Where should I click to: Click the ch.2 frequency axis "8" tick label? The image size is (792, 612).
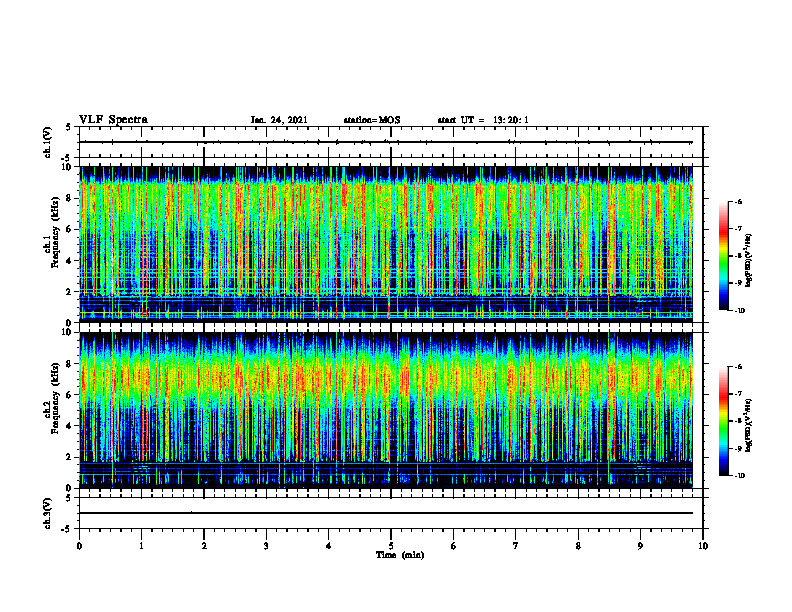click(70, 364)
